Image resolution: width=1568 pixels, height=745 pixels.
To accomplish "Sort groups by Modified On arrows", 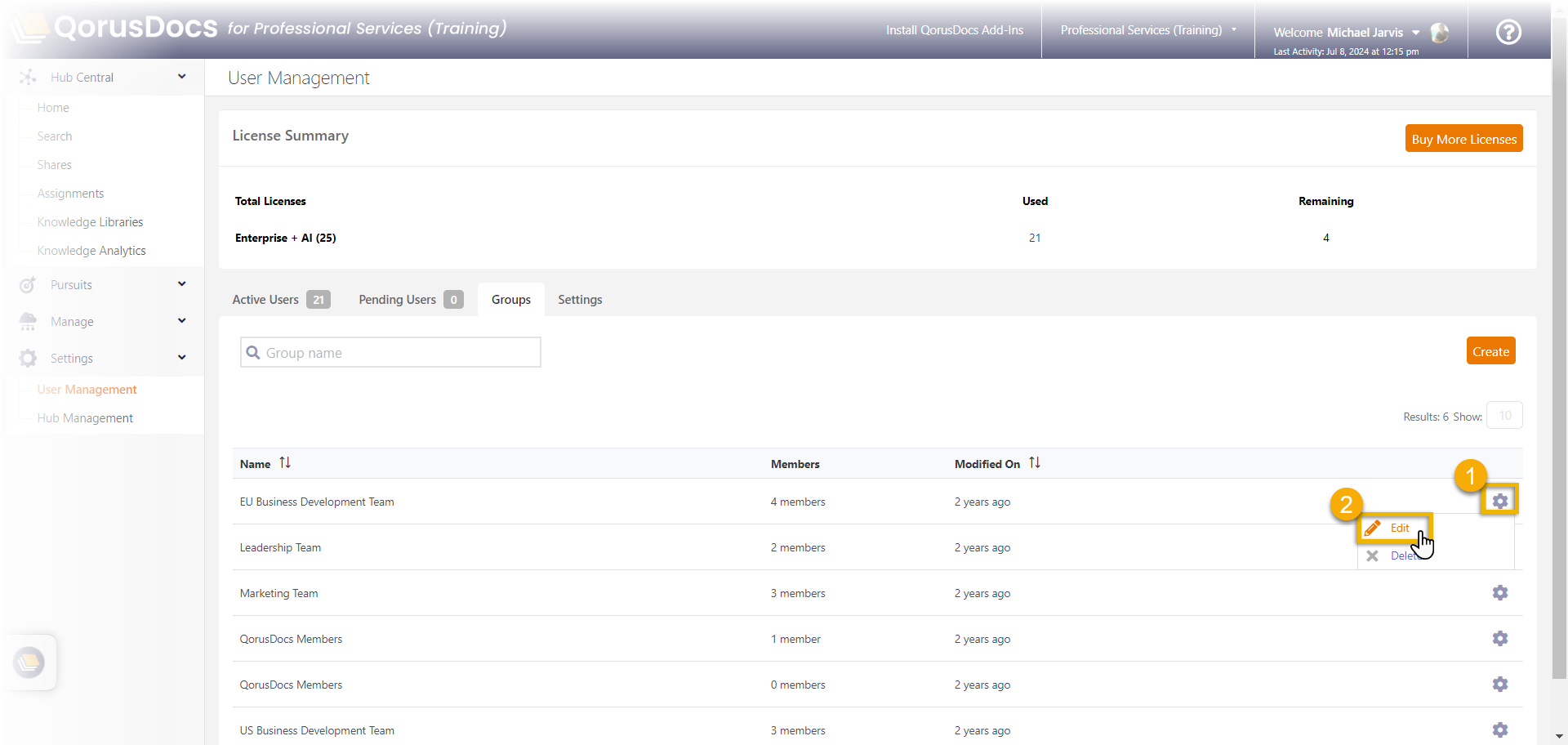I will pos(1035,462).
